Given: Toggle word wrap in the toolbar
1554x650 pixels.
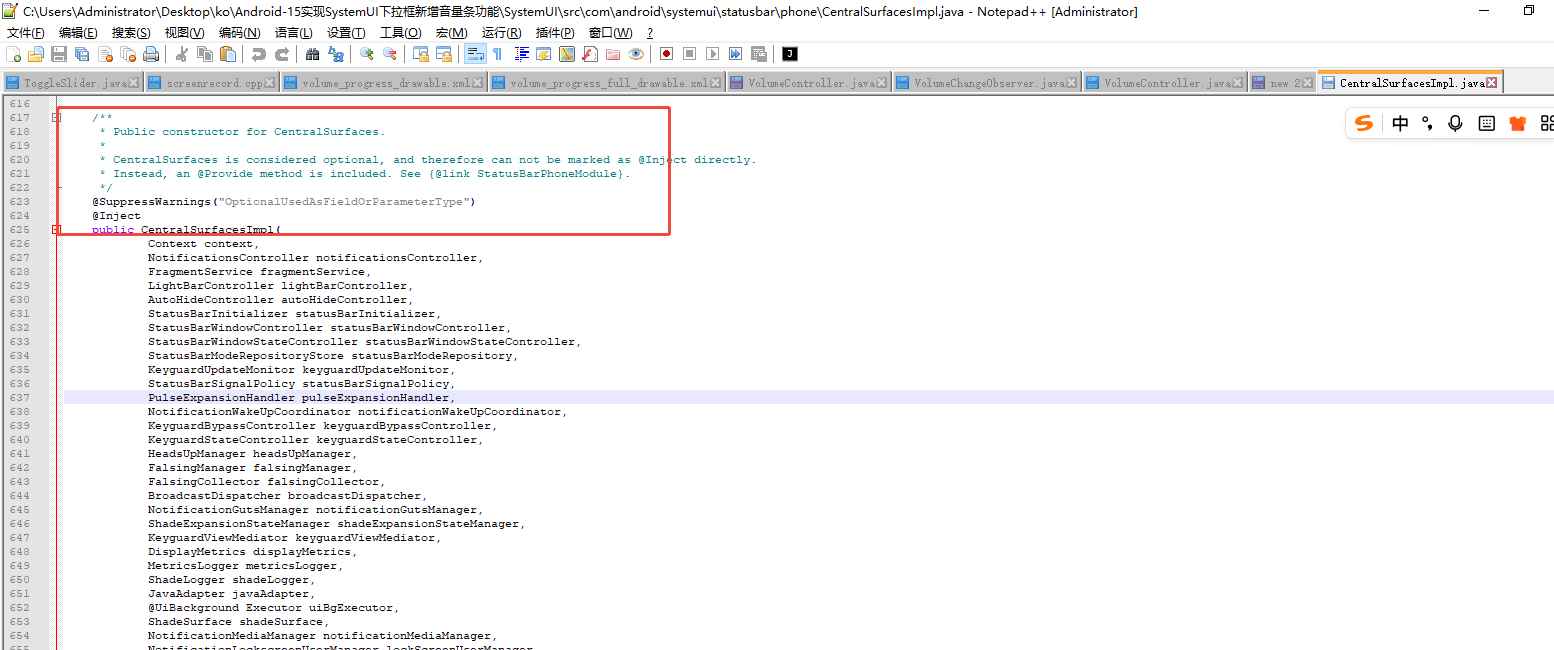Looking at the screenshot, I should click(475, 54).
